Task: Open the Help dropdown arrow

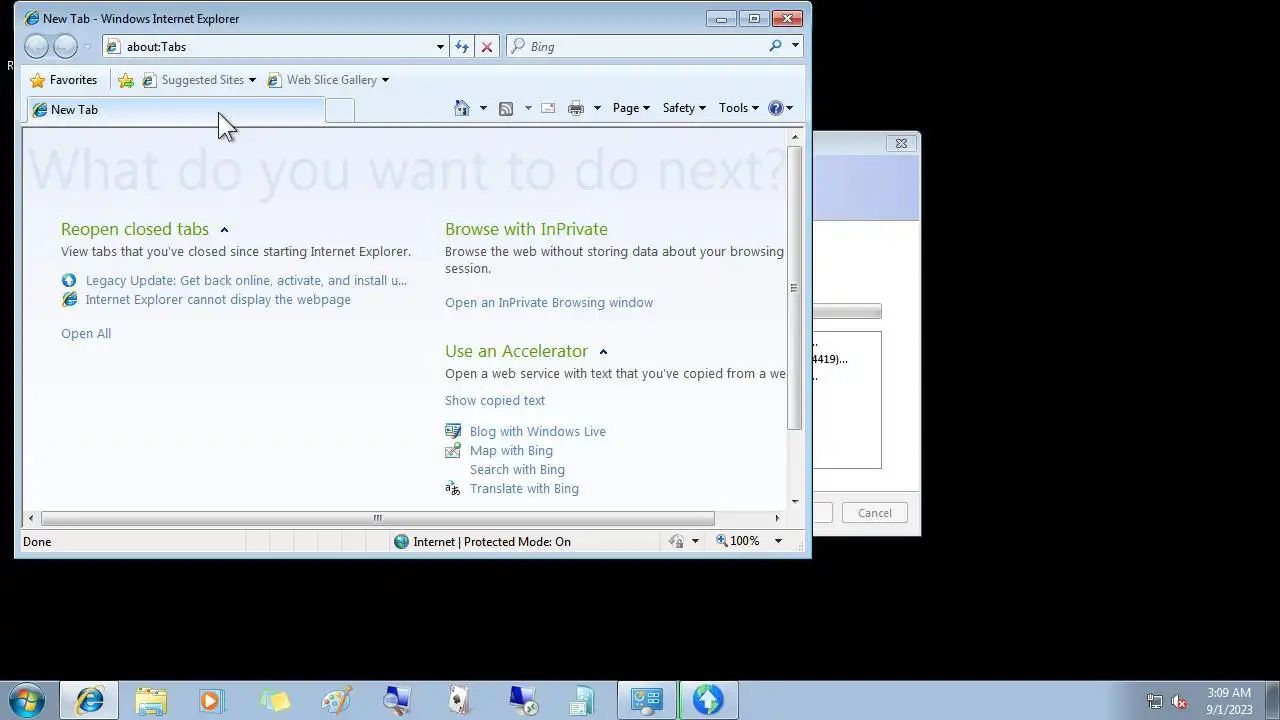Action: [x=789, y=108]
